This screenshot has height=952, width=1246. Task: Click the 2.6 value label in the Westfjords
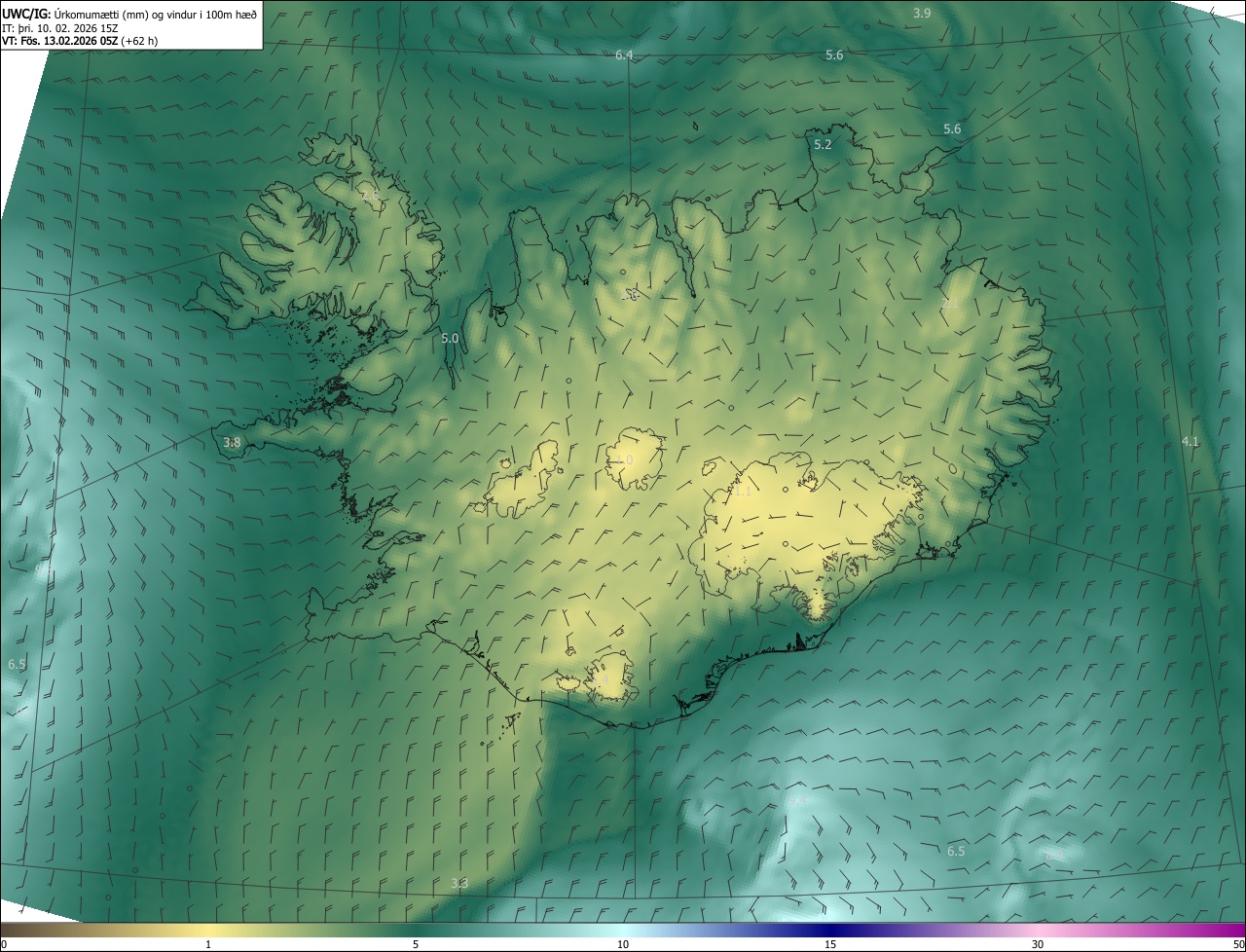(x=370, y=197)
